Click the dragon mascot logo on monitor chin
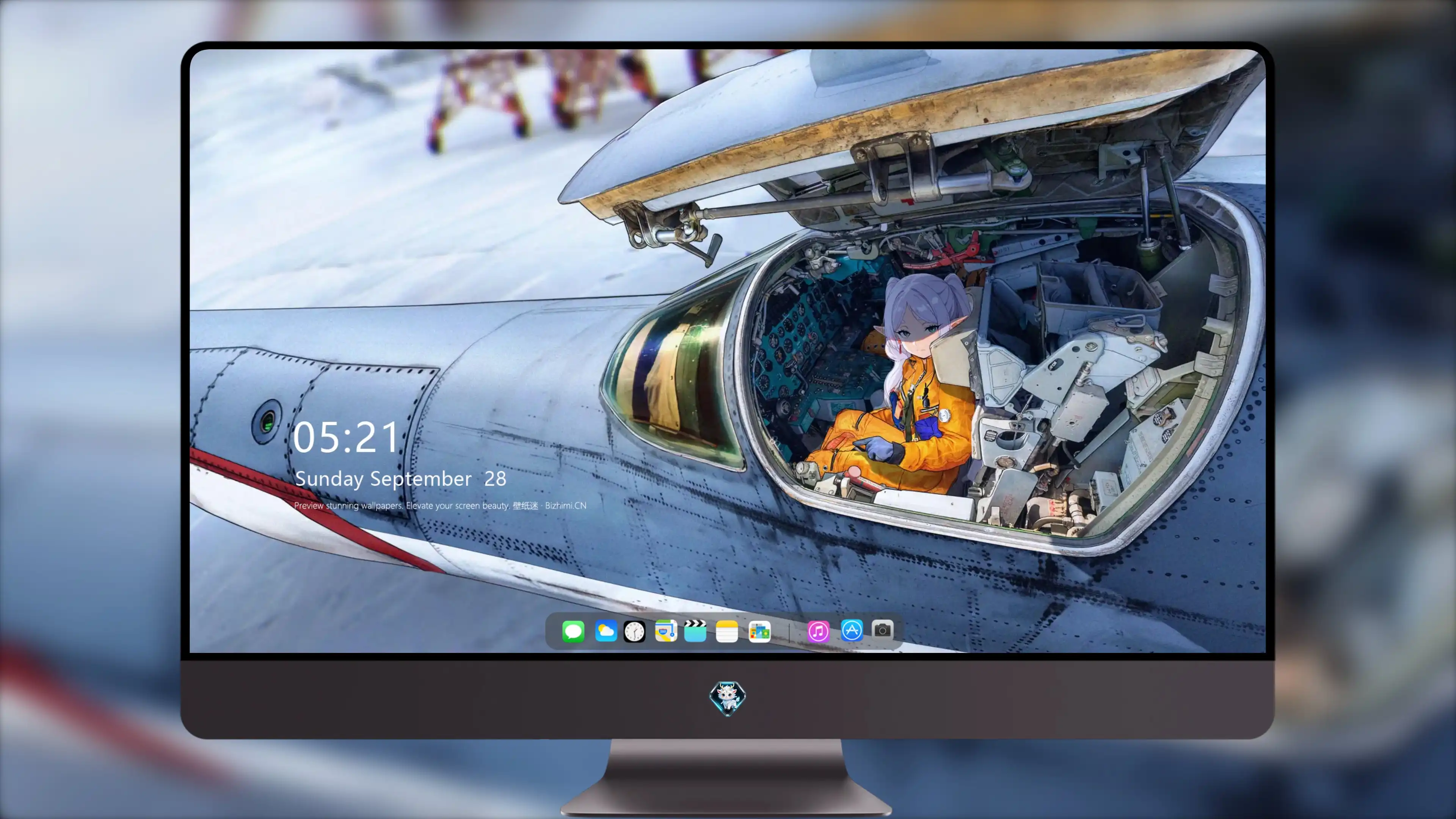Image resolution: width=1456 pixels, height=819 pixels. point(728,698)
